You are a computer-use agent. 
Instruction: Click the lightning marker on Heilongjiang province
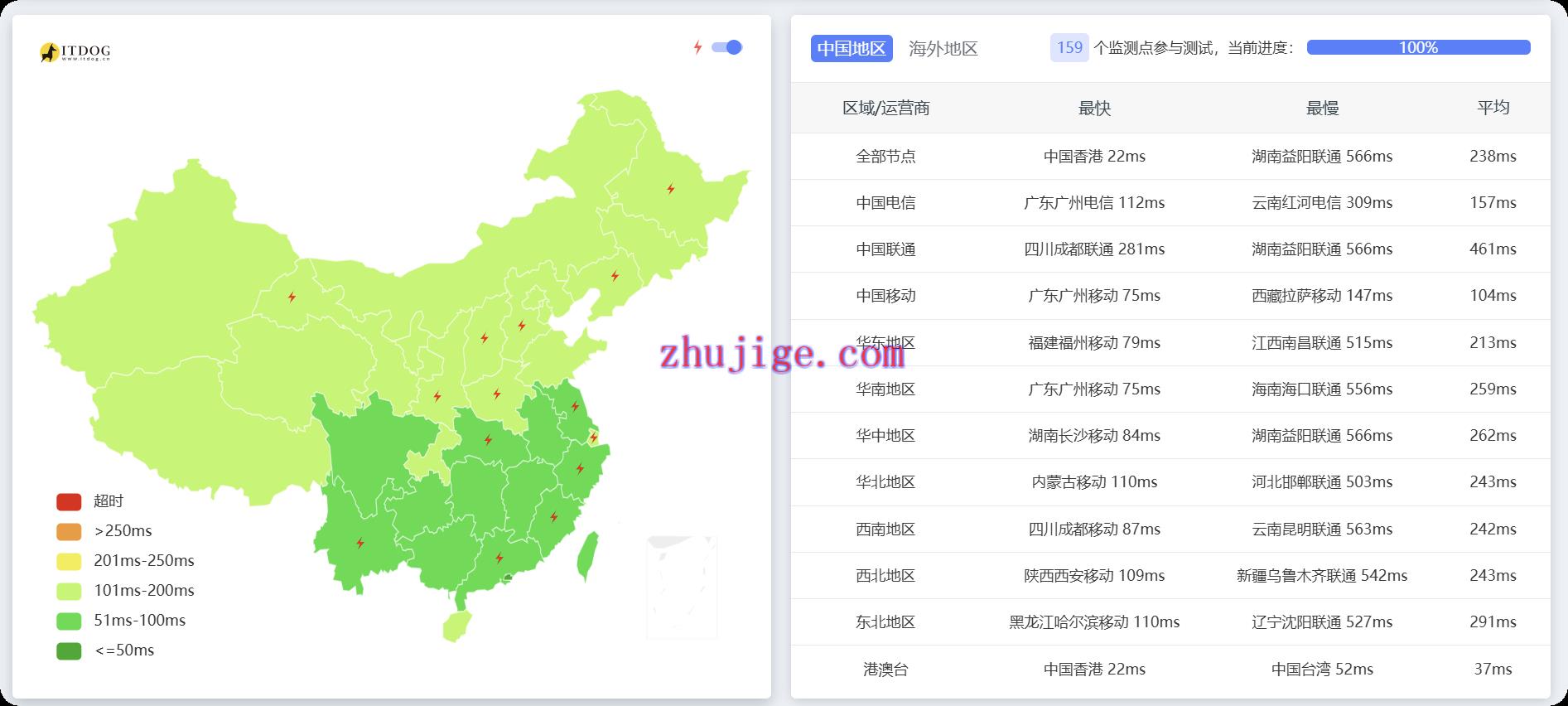tap(671, 189)
